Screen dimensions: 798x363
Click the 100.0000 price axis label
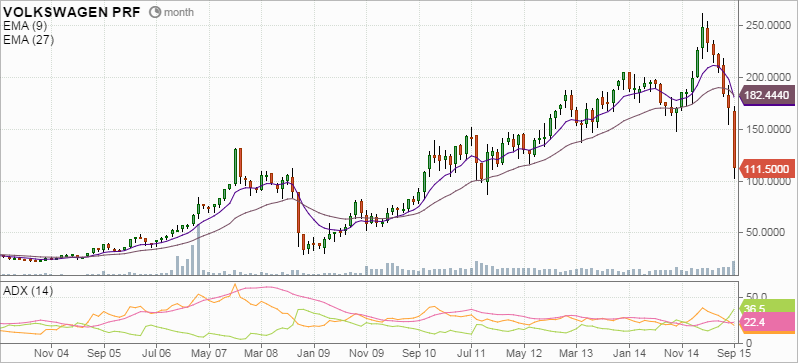click(767, 182)
